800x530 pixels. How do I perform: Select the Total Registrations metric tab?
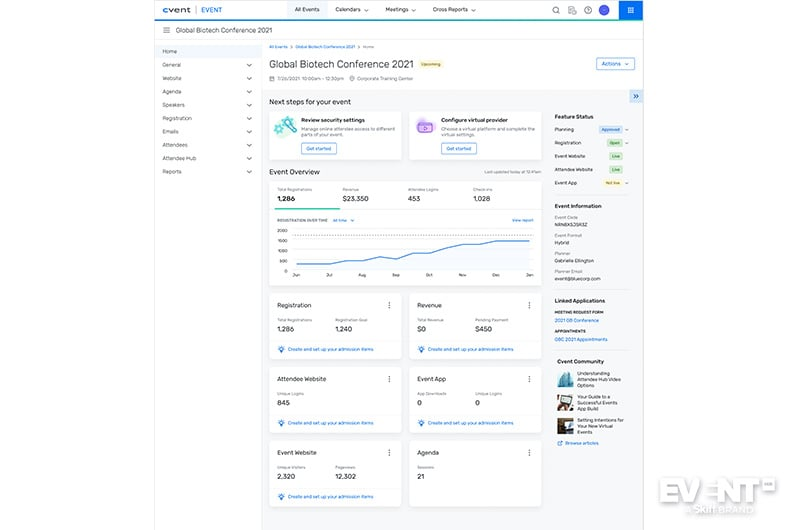pos(307,195)
